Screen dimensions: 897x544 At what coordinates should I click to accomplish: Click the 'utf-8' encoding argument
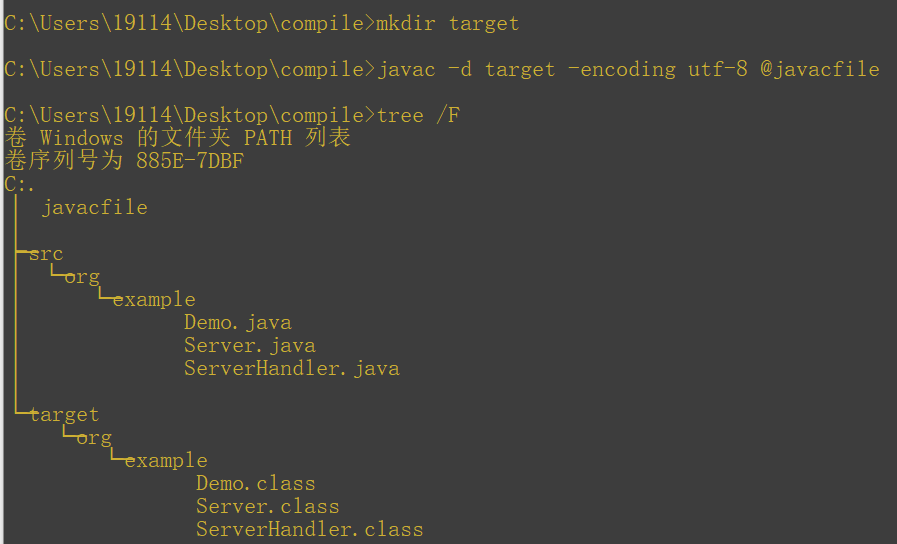[x=718, y=70]
